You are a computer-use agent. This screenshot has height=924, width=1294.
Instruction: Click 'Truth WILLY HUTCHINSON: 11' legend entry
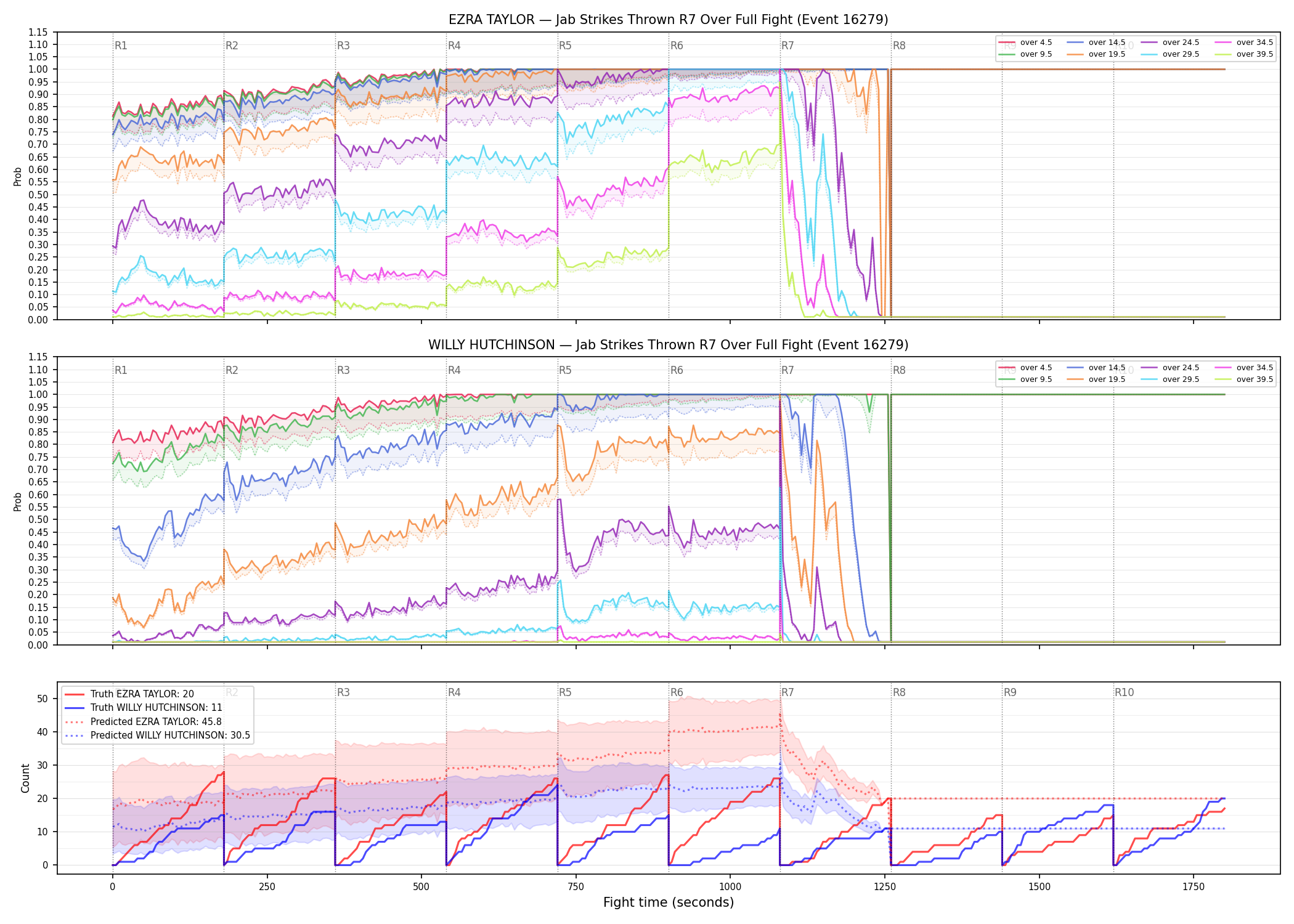tap(144, 708)
